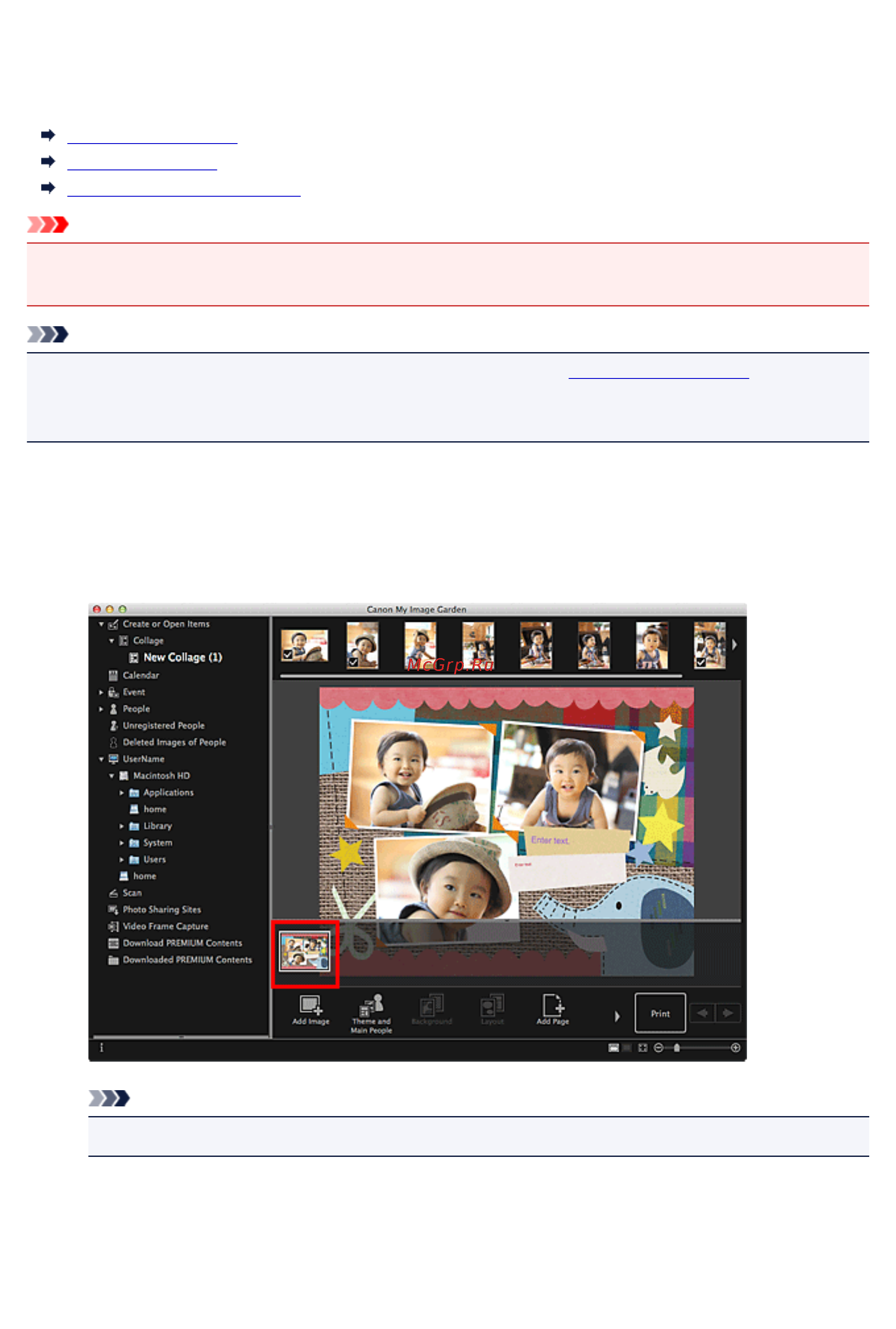Collapse the Collage tree node
This screenshot has height=1329, width=896.
pyautogui.click(x=112, y=641)
